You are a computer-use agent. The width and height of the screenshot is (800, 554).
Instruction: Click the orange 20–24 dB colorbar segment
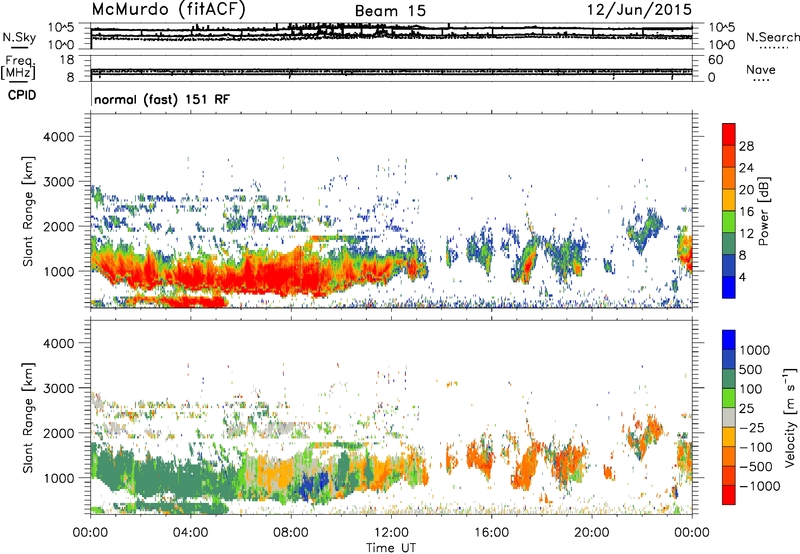(x=729, y=178)
